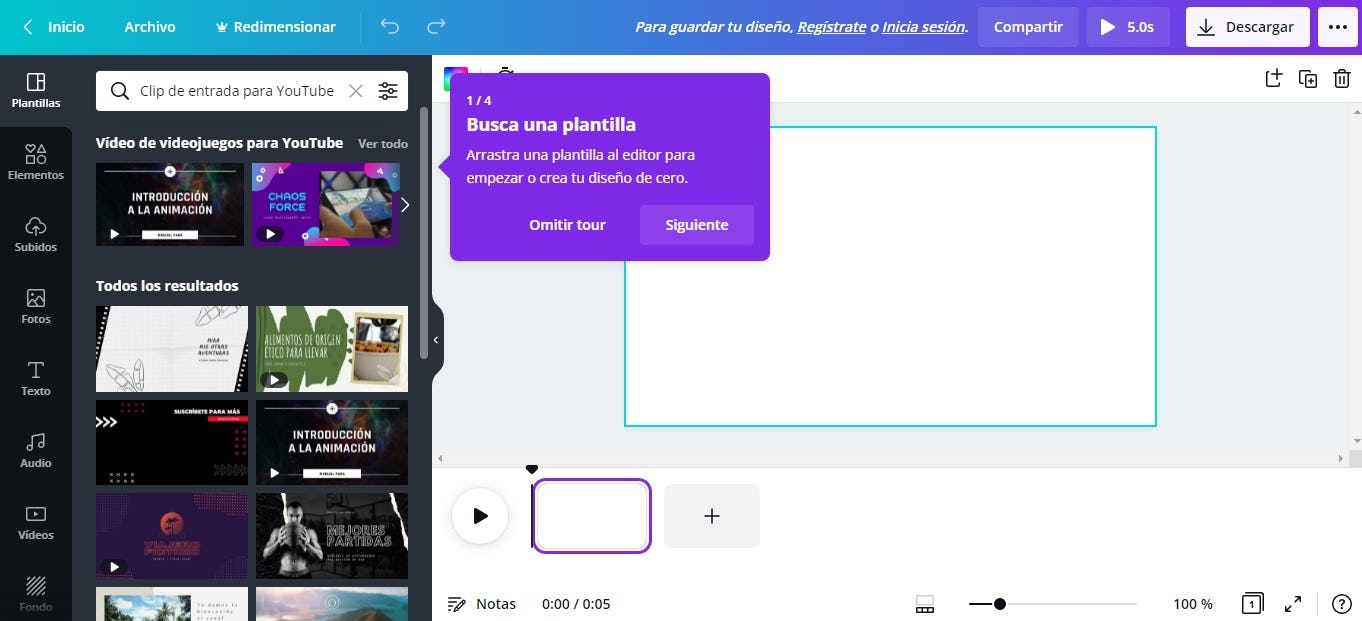Collapse the templates side panel
Viewport: 1362px width, 621px height.
point(435,340)
